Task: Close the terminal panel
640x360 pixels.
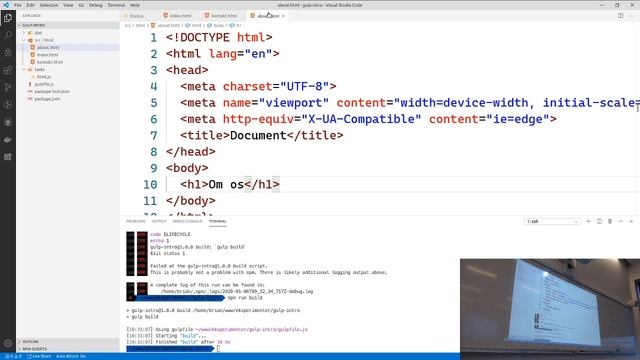Action: [631, 221]
